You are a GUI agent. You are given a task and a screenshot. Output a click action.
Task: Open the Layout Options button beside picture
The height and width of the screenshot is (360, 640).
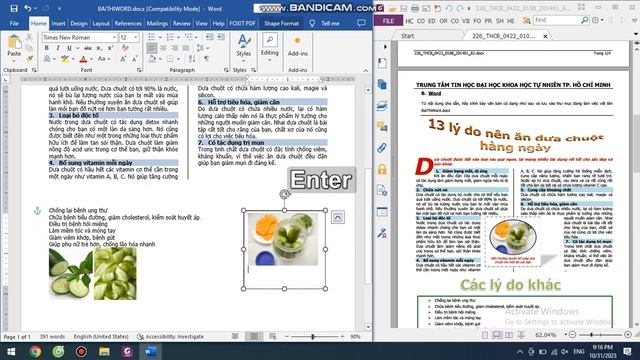(x=338, y=217)
